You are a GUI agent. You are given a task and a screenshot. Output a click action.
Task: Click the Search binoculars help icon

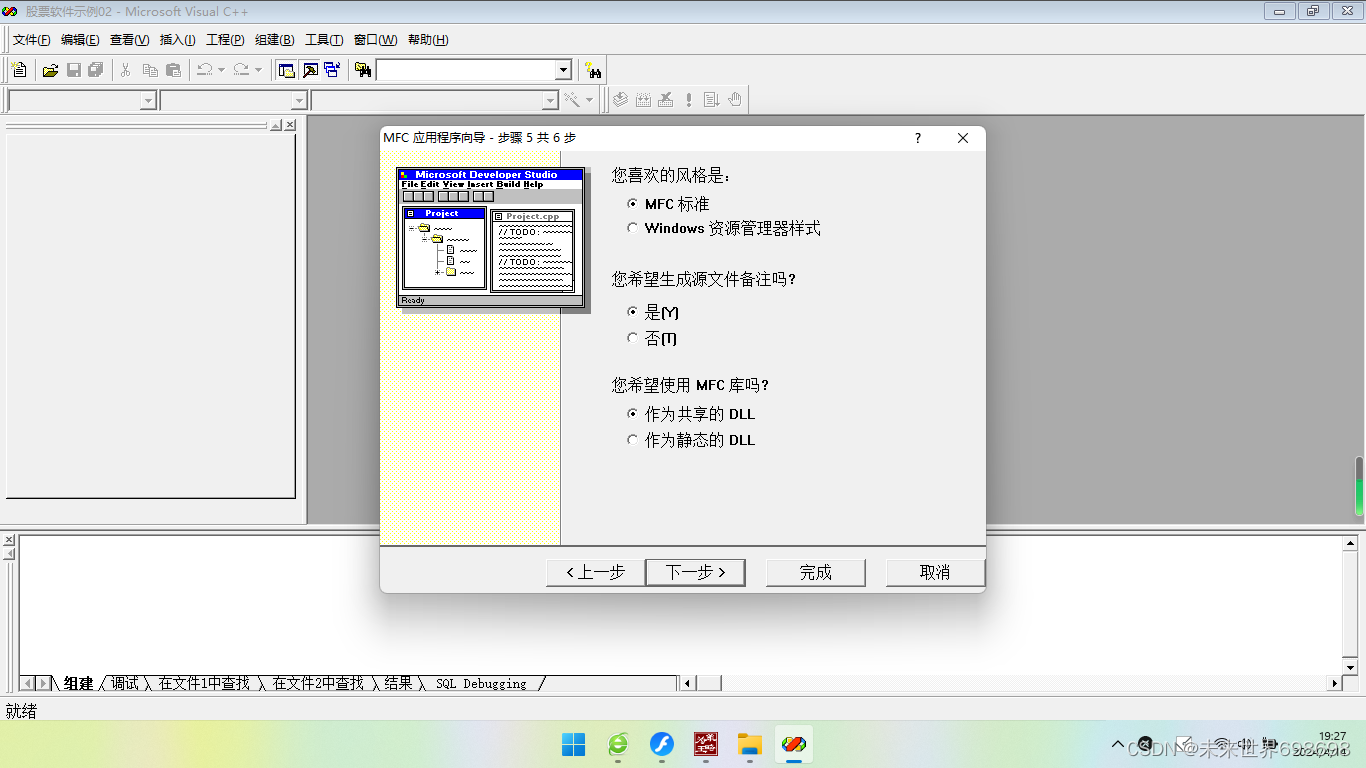coord(594,70)
